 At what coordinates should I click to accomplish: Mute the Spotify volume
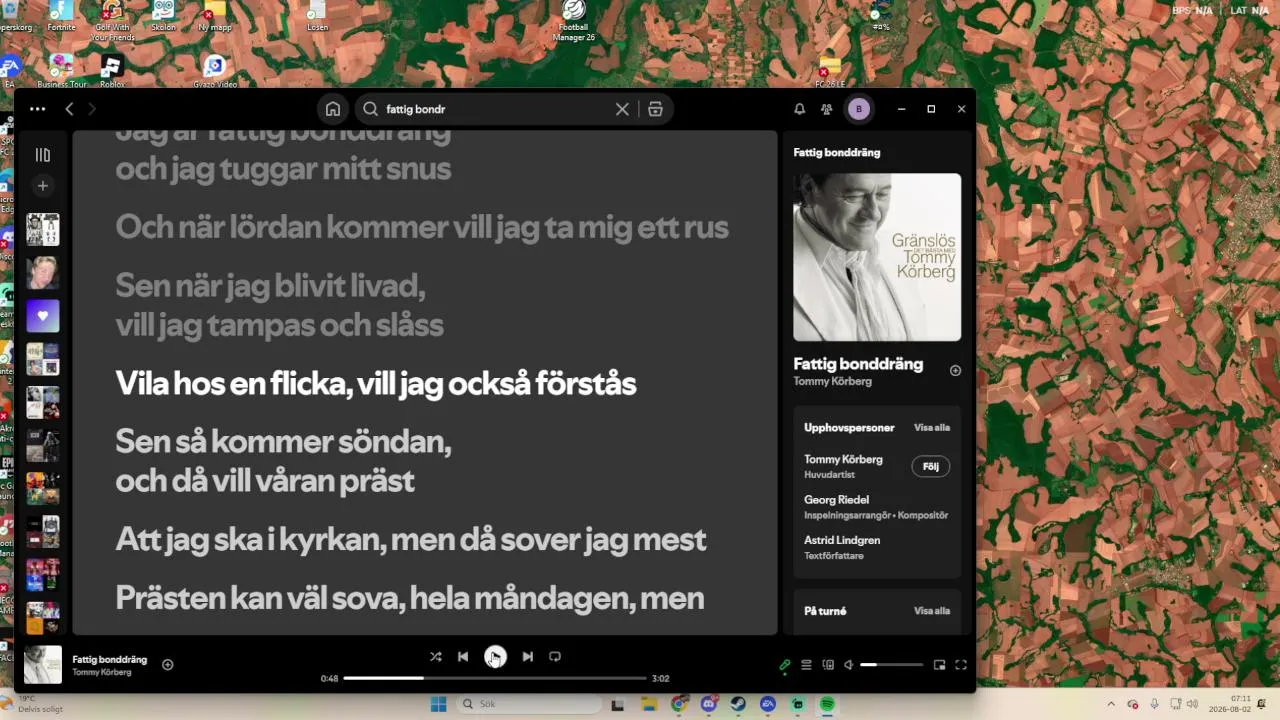[x=848, y=665]
